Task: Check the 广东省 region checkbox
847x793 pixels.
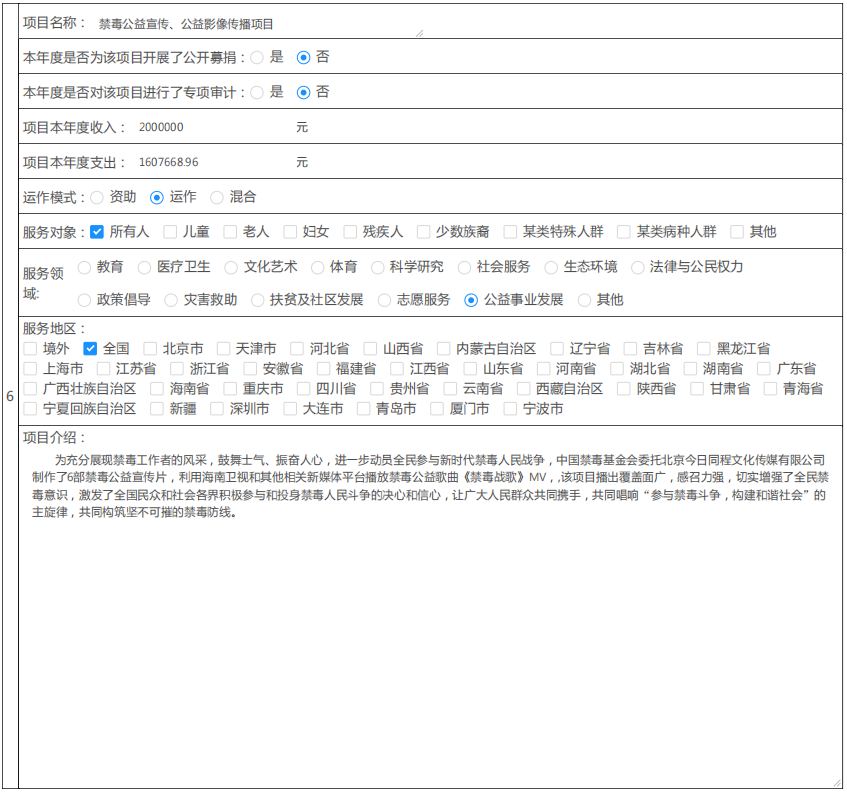Action: click(x=764, y=369)
